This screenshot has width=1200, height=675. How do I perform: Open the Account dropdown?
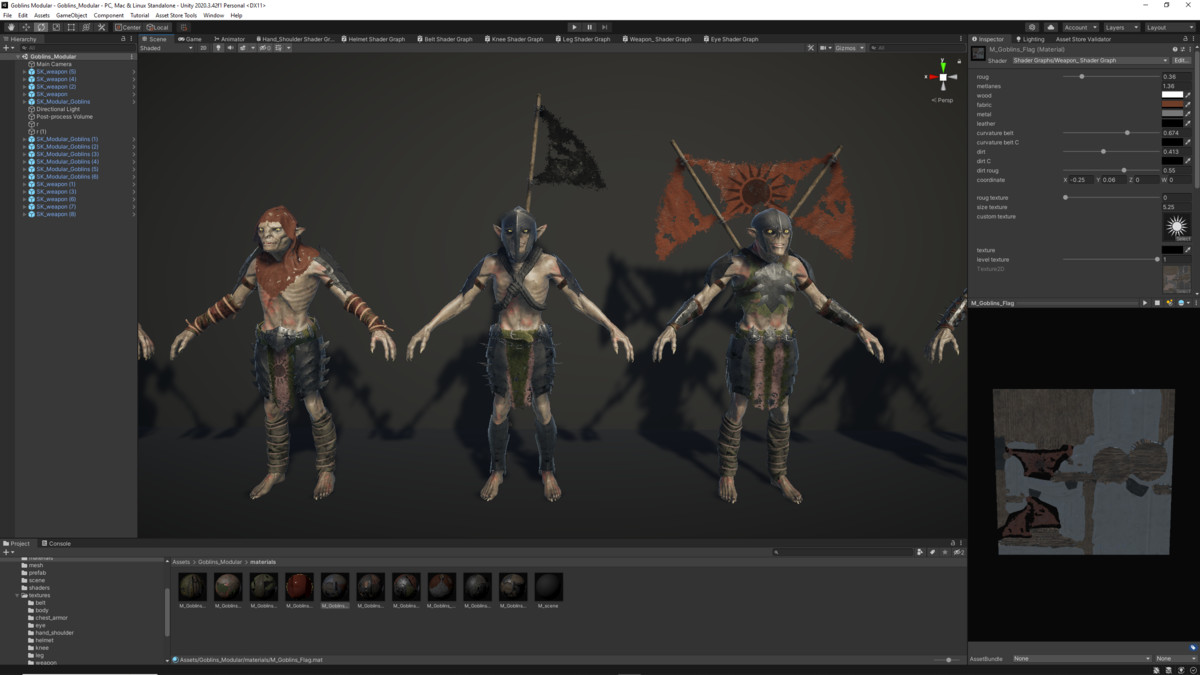pyautogui.click(x=1080, y=27)
